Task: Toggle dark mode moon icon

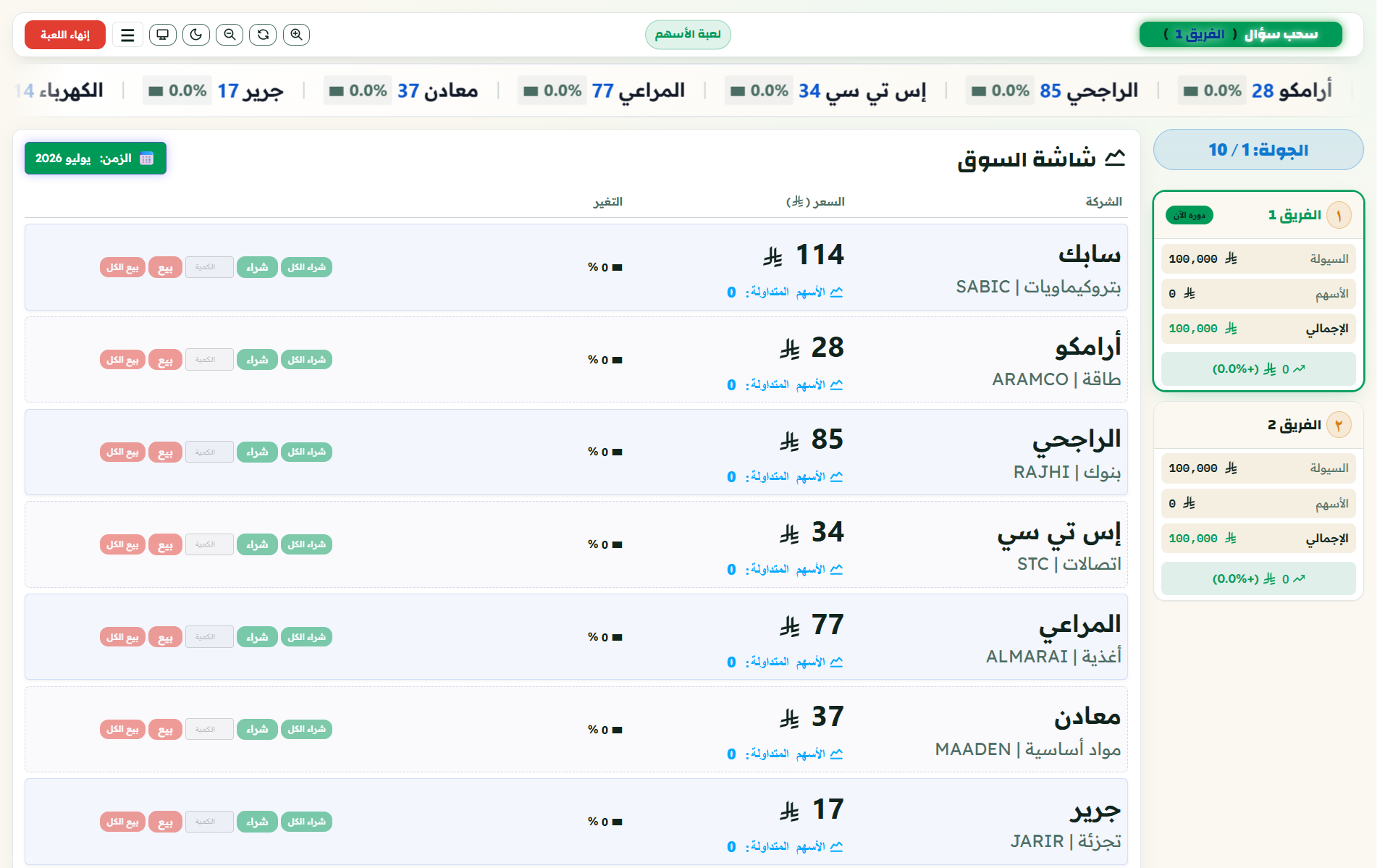Action: pyautogui.click(x=196, y=35)
